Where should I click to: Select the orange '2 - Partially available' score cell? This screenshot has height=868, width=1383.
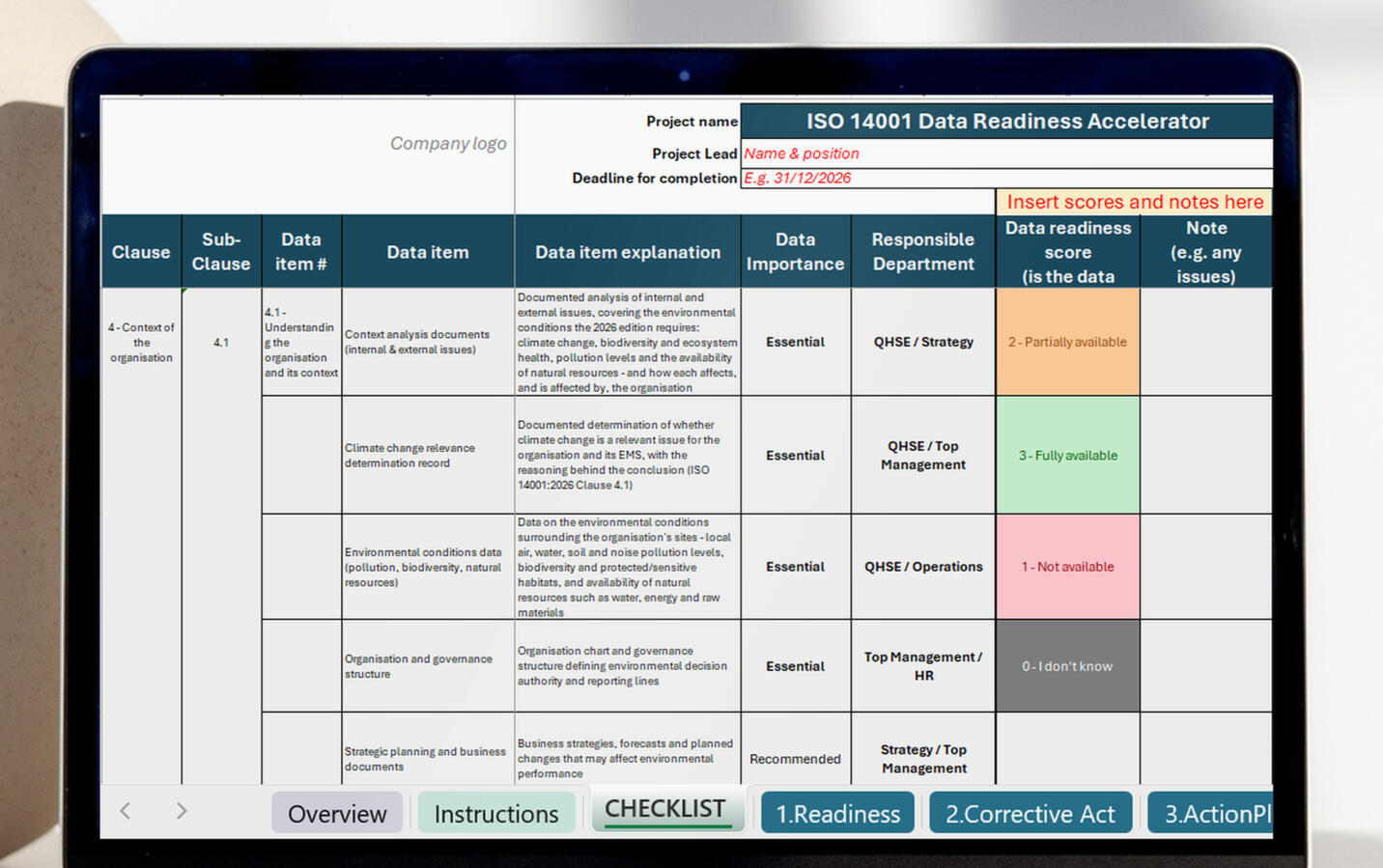coord(1068,342)
